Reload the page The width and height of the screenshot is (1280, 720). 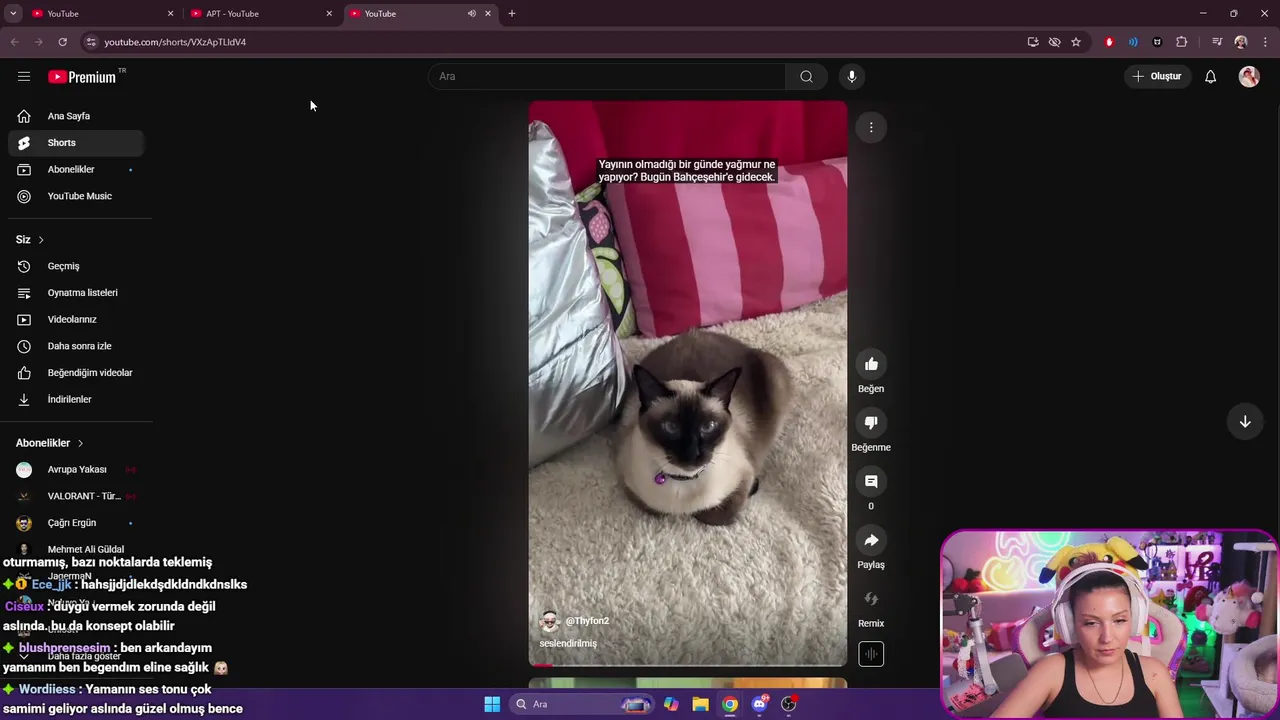tap(62, 42)
